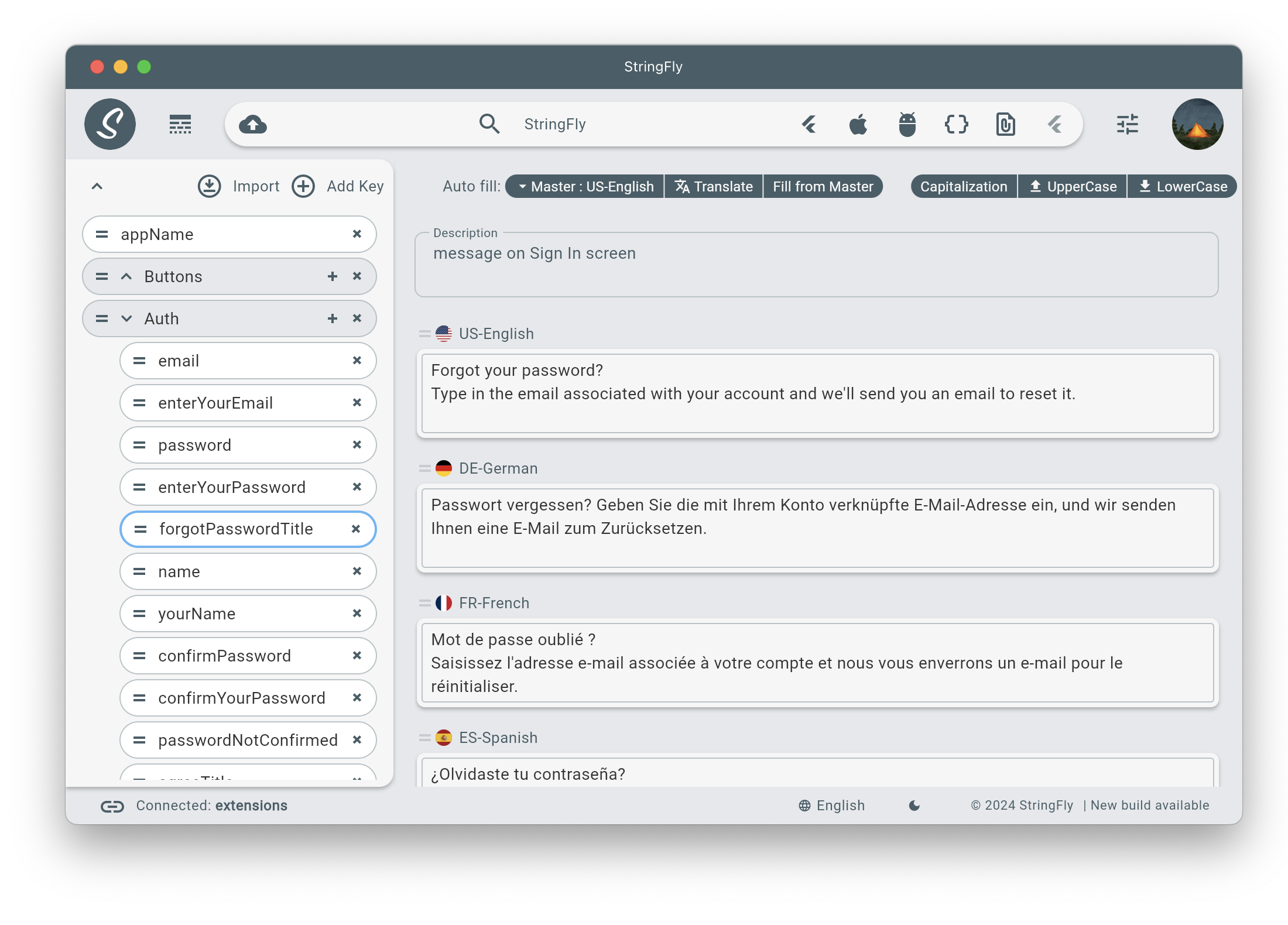Remove the enterYourEmail key
This screenshot has height=925, width=1288.
point(357,403)
